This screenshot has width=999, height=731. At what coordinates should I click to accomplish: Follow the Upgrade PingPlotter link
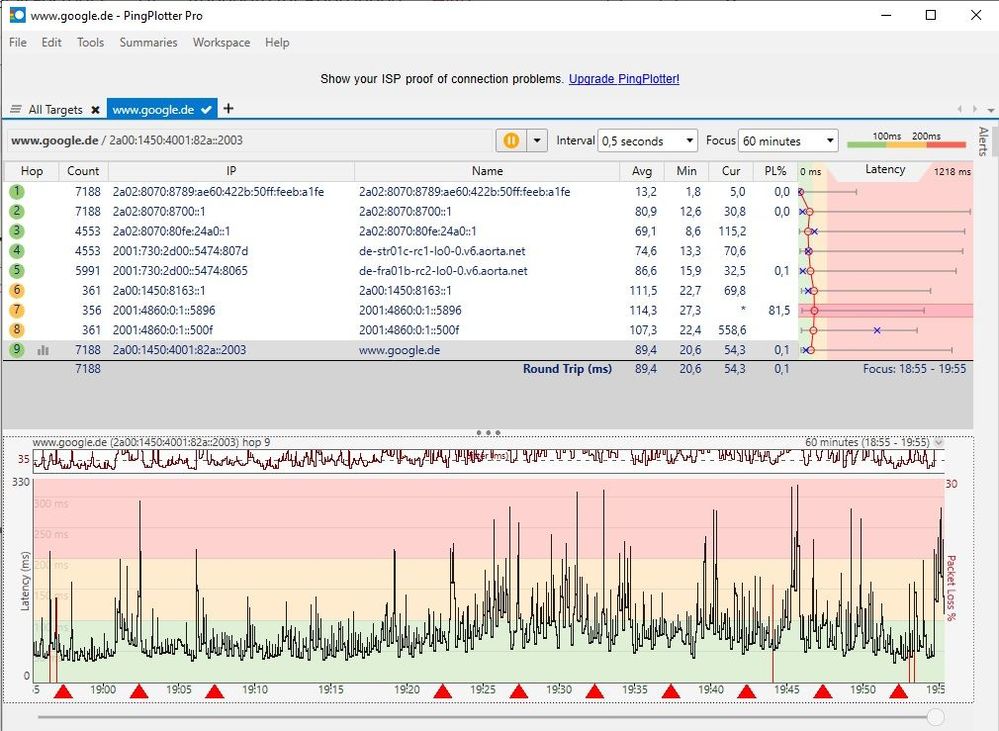tap(624, 79)
